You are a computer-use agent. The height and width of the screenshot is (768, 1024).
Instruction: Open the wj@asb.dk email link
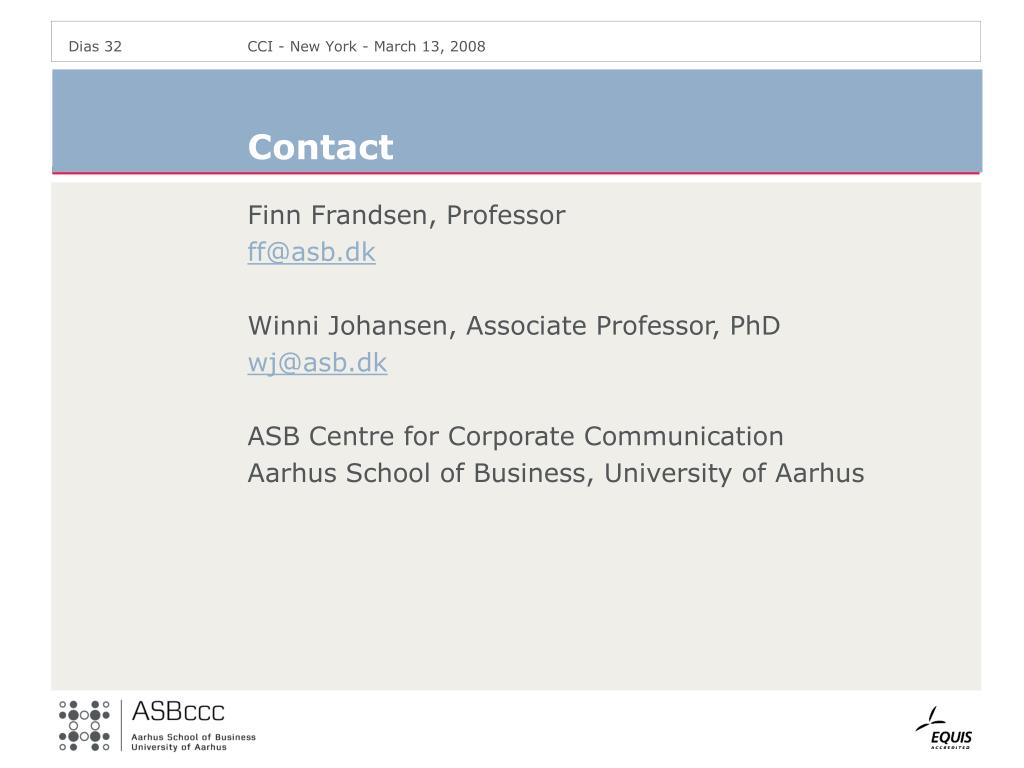pos(317,363)
